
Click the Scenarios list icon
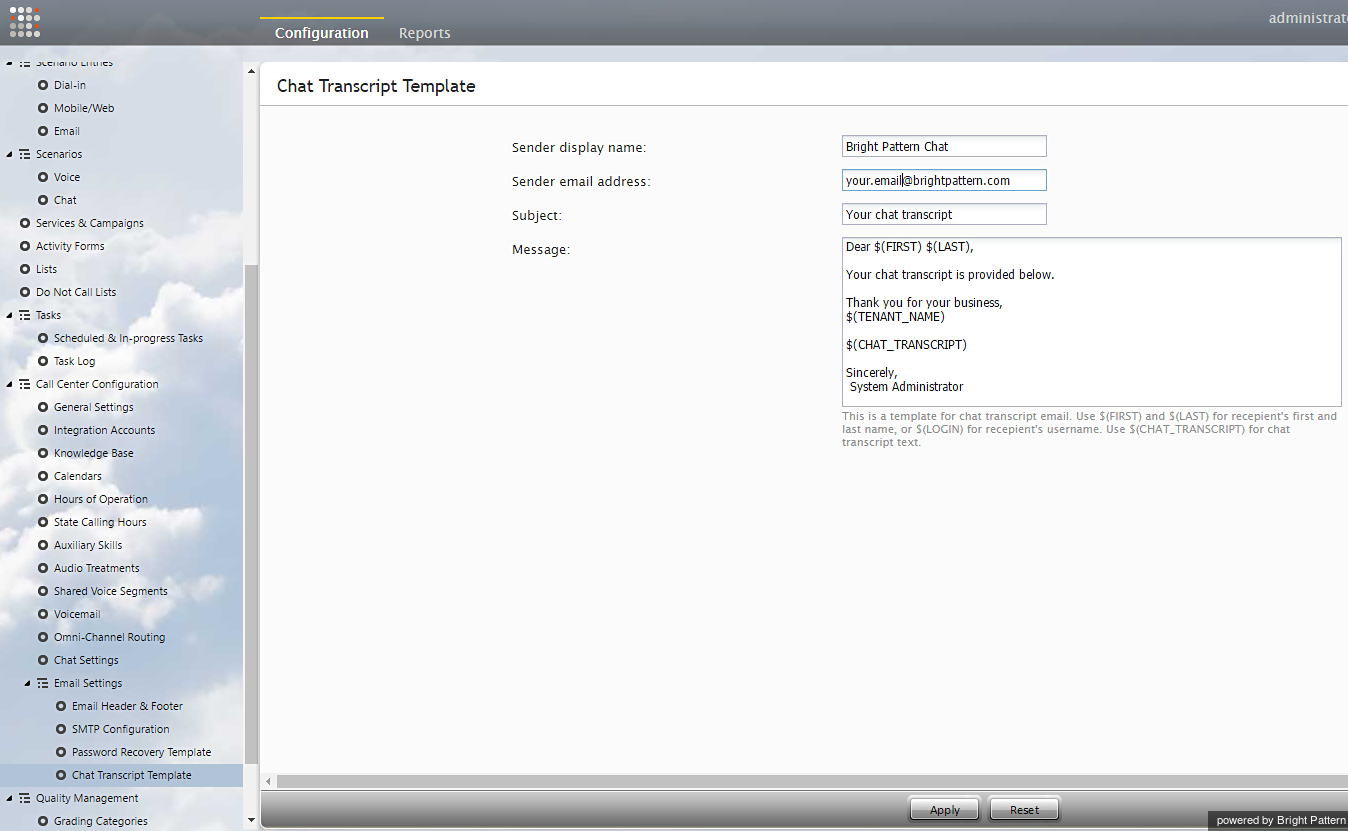25,154
